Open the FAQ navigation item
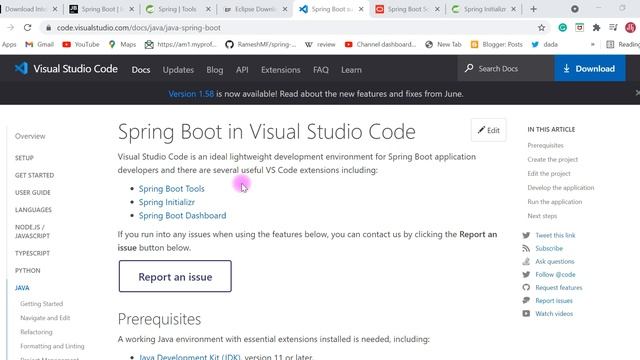 (321, 70)
